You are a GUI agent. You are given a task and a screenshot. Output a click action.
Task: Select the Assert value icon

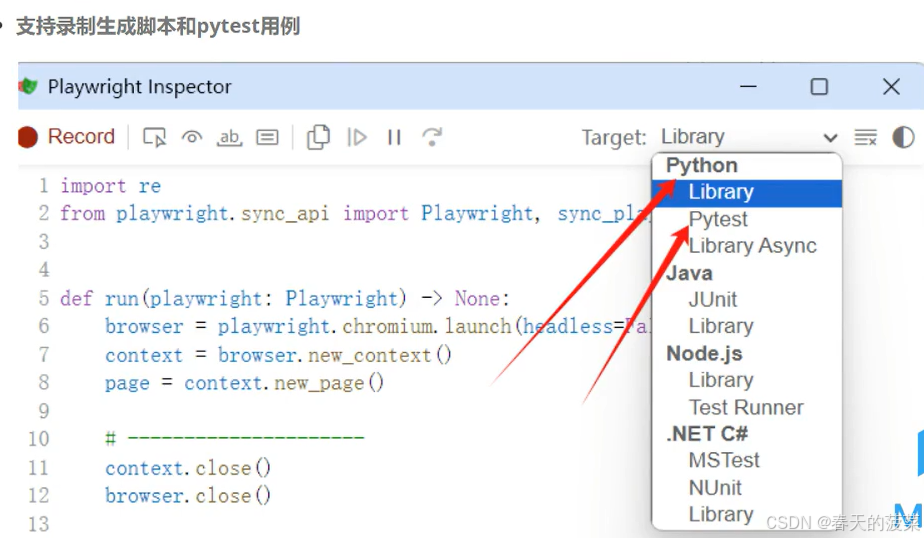click(267, 137)
